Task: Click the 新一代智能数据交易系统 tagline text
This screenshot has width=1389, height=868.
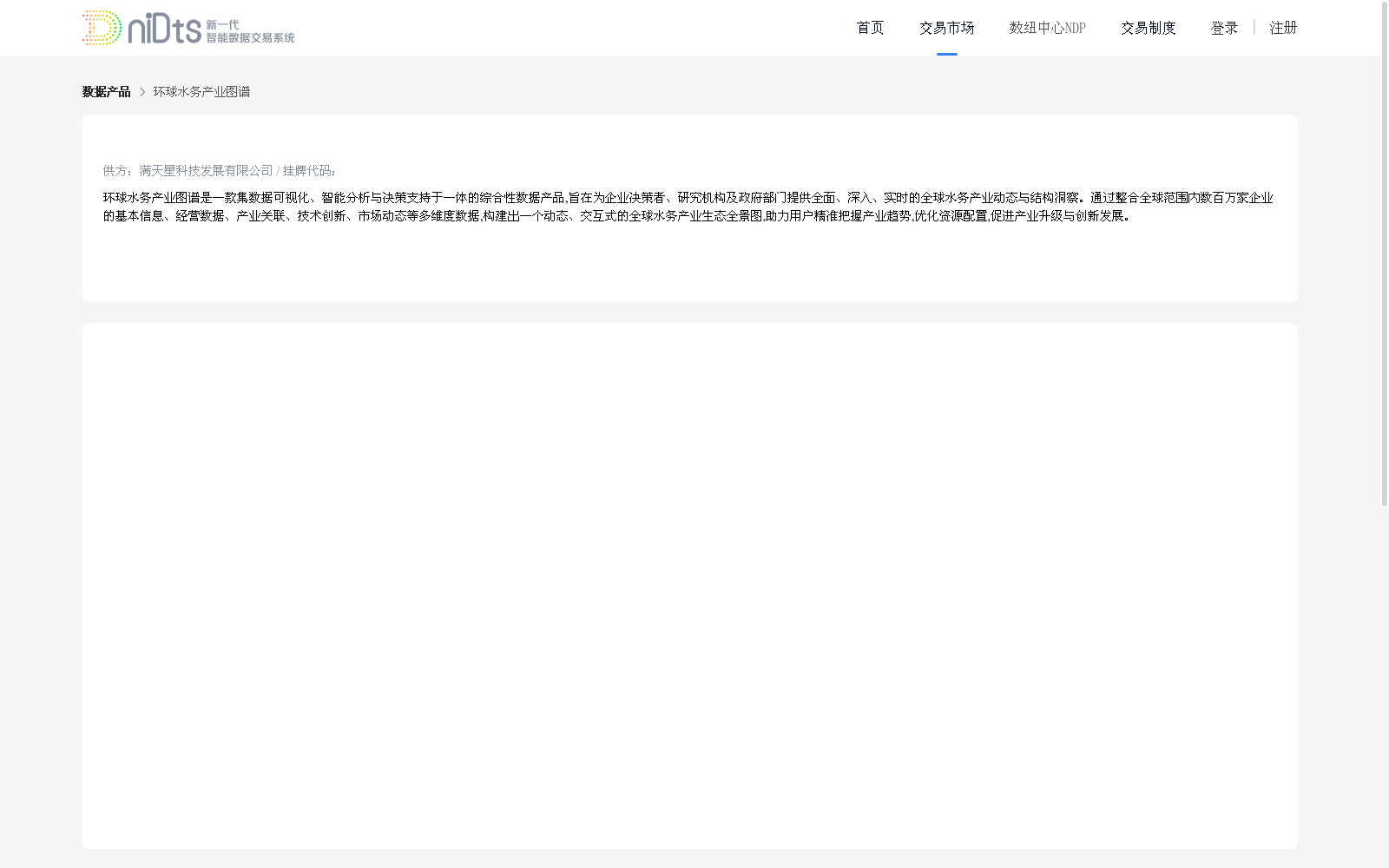Action: 250,31
